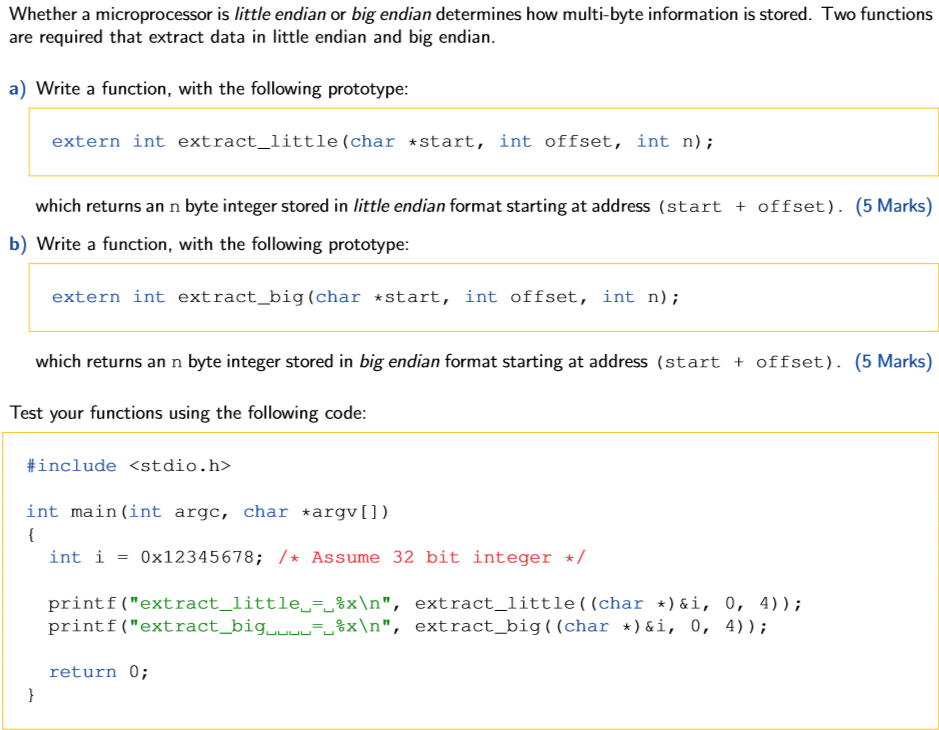Click the extract_little prototype code box
The image size is (939, 730).
coord(483,142)
